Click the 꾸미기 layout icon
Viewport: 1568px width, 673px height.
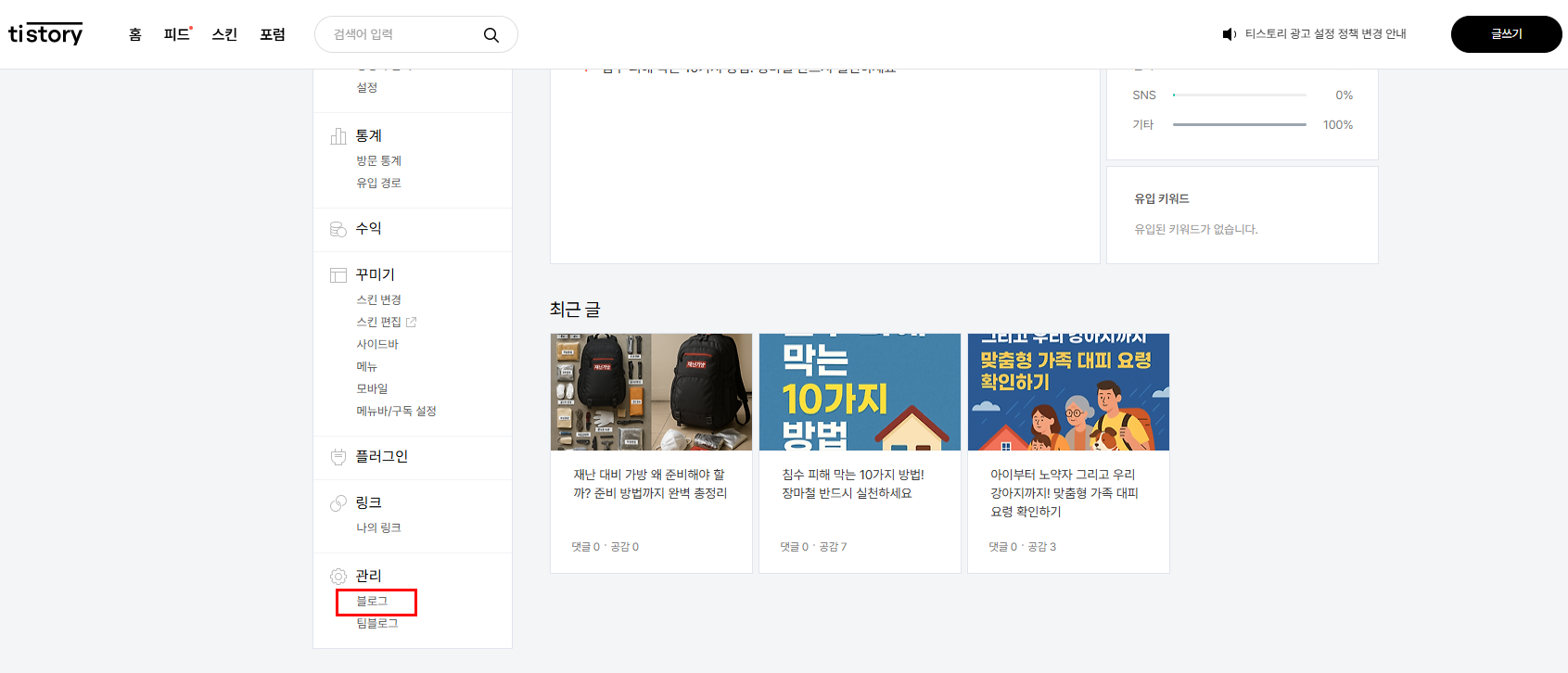click(338, 275)
